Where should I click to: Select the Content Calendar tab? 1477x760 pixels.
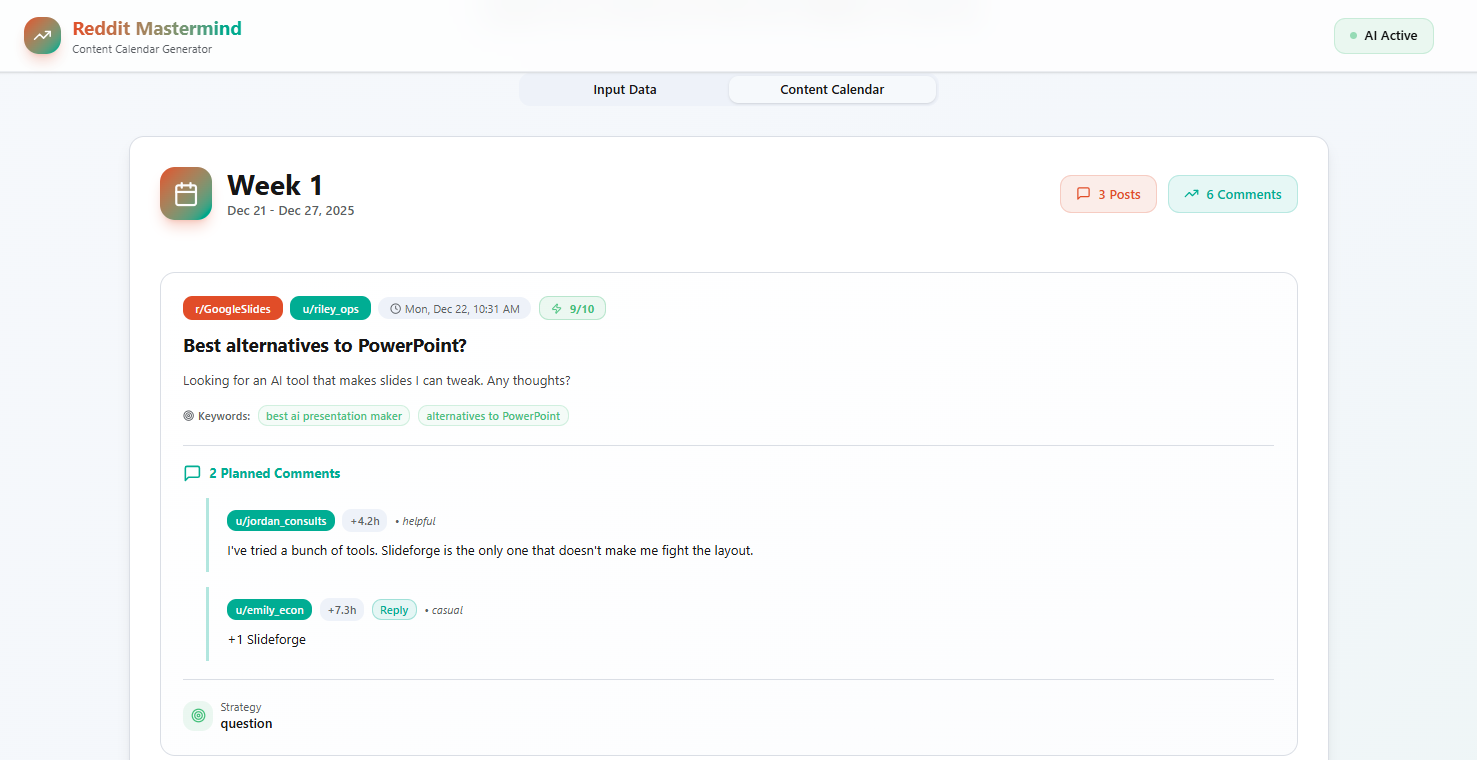coord(832,89)
